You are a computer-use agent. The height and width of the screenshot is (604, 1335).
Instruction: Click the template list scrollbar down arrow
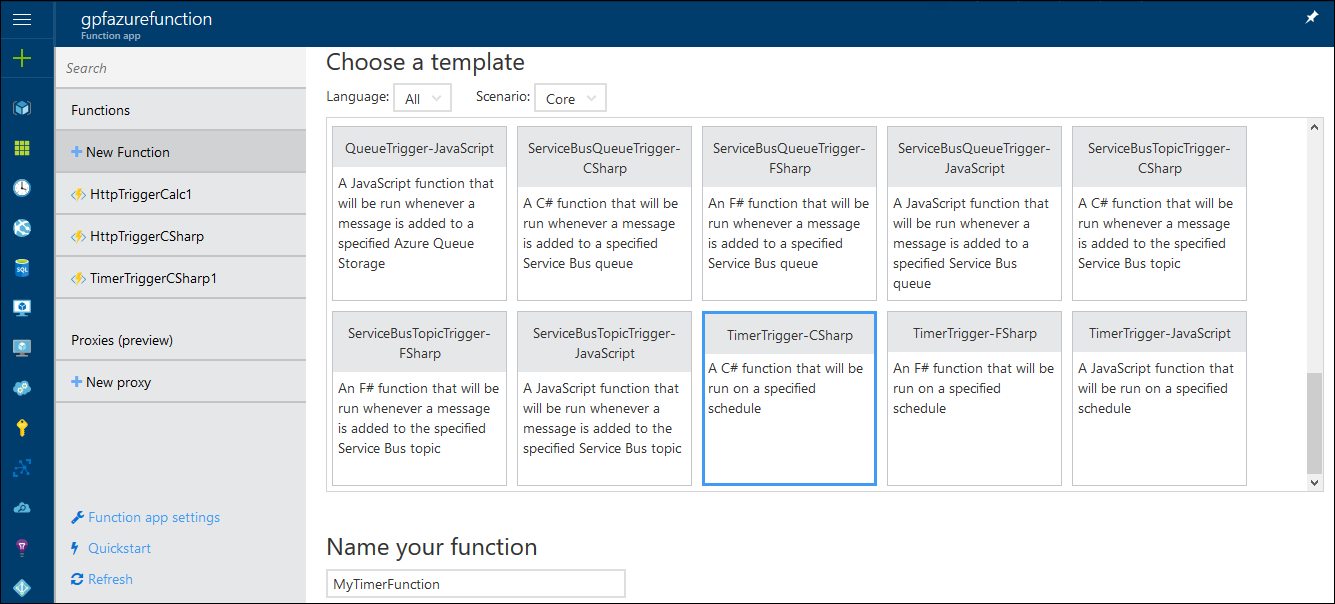pyautogui.click(x=1315, y=482)
